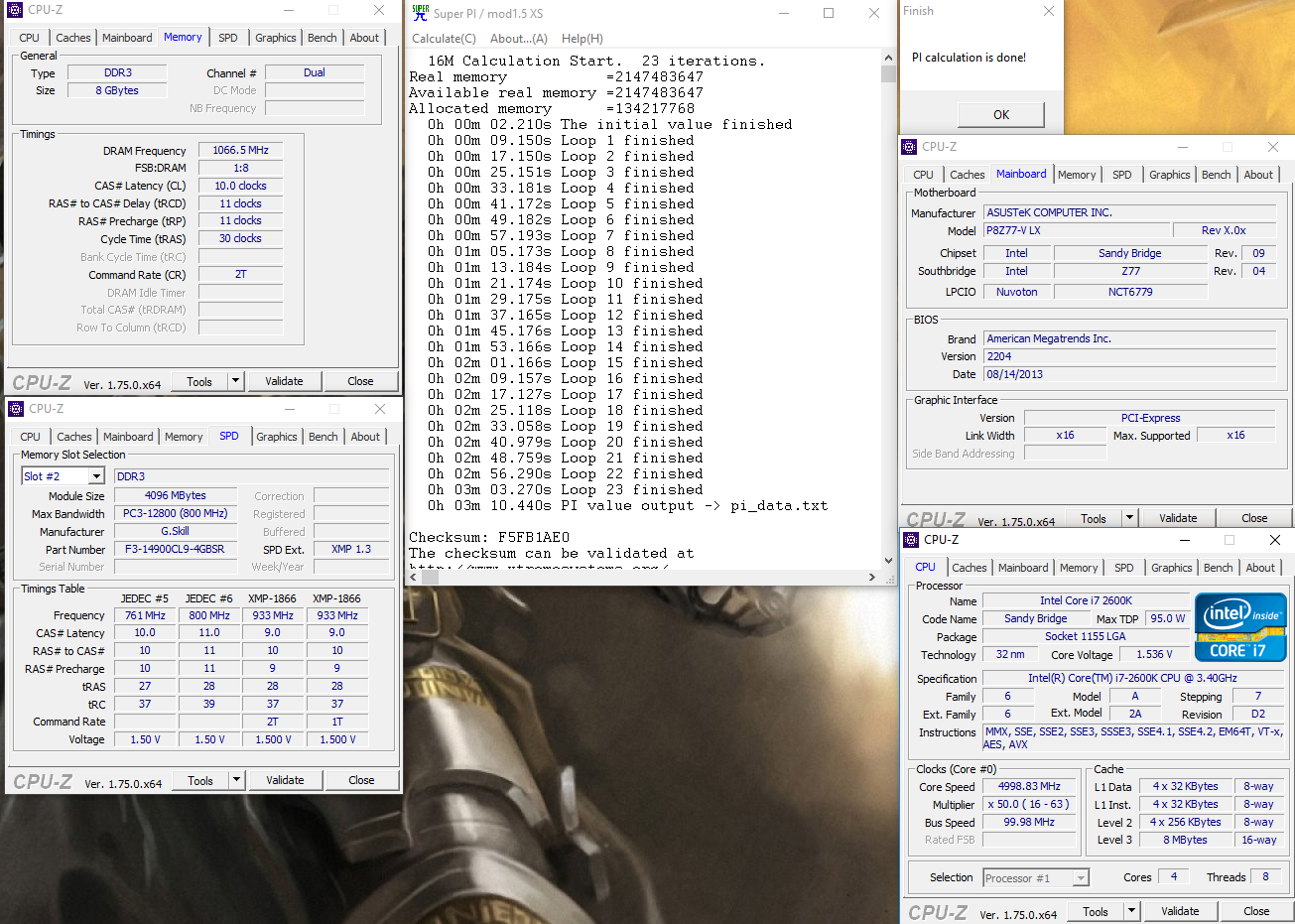Click Tools button in CPU window
The image size is (1295, 924).
pos(1096,911)
